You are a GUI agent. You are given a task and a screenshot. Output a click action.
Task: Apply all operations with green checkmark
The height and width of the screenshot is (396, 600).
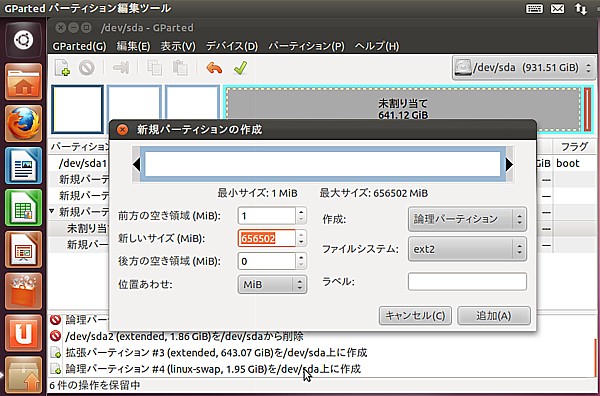pyautogui.click(x=240, y=68)
